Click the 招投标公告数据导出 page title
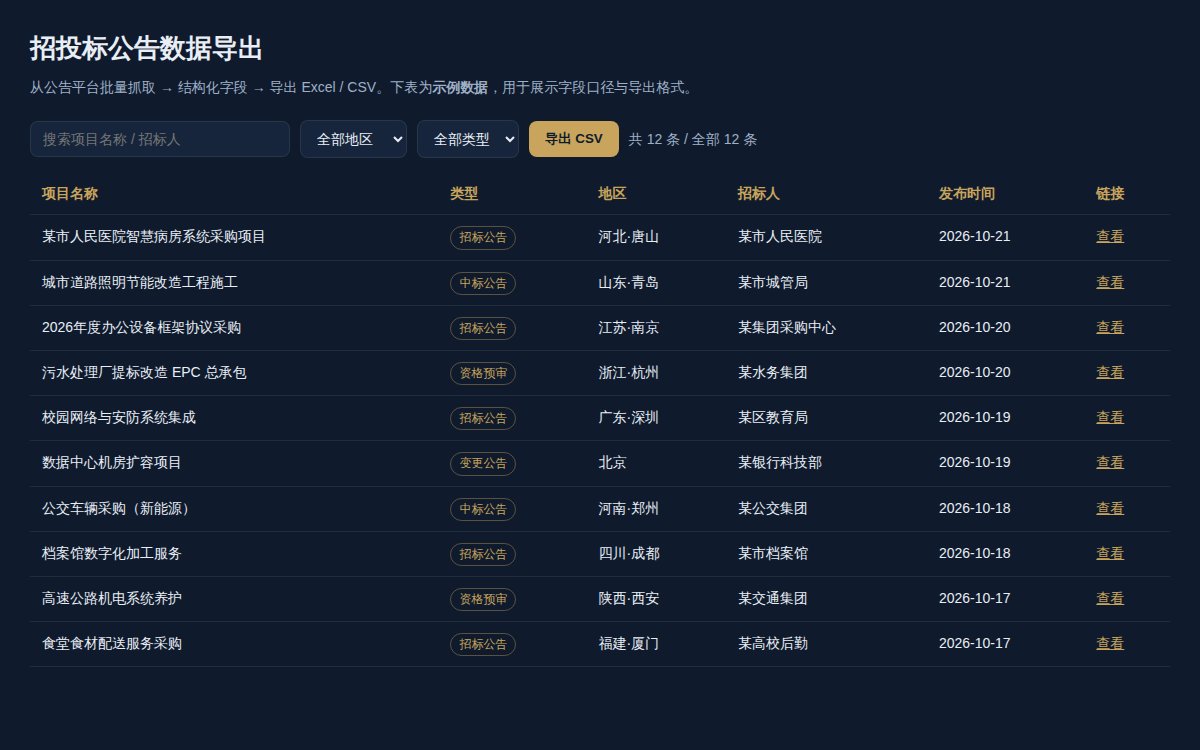This screenshot has height=750, width=1200. point(146,48)
